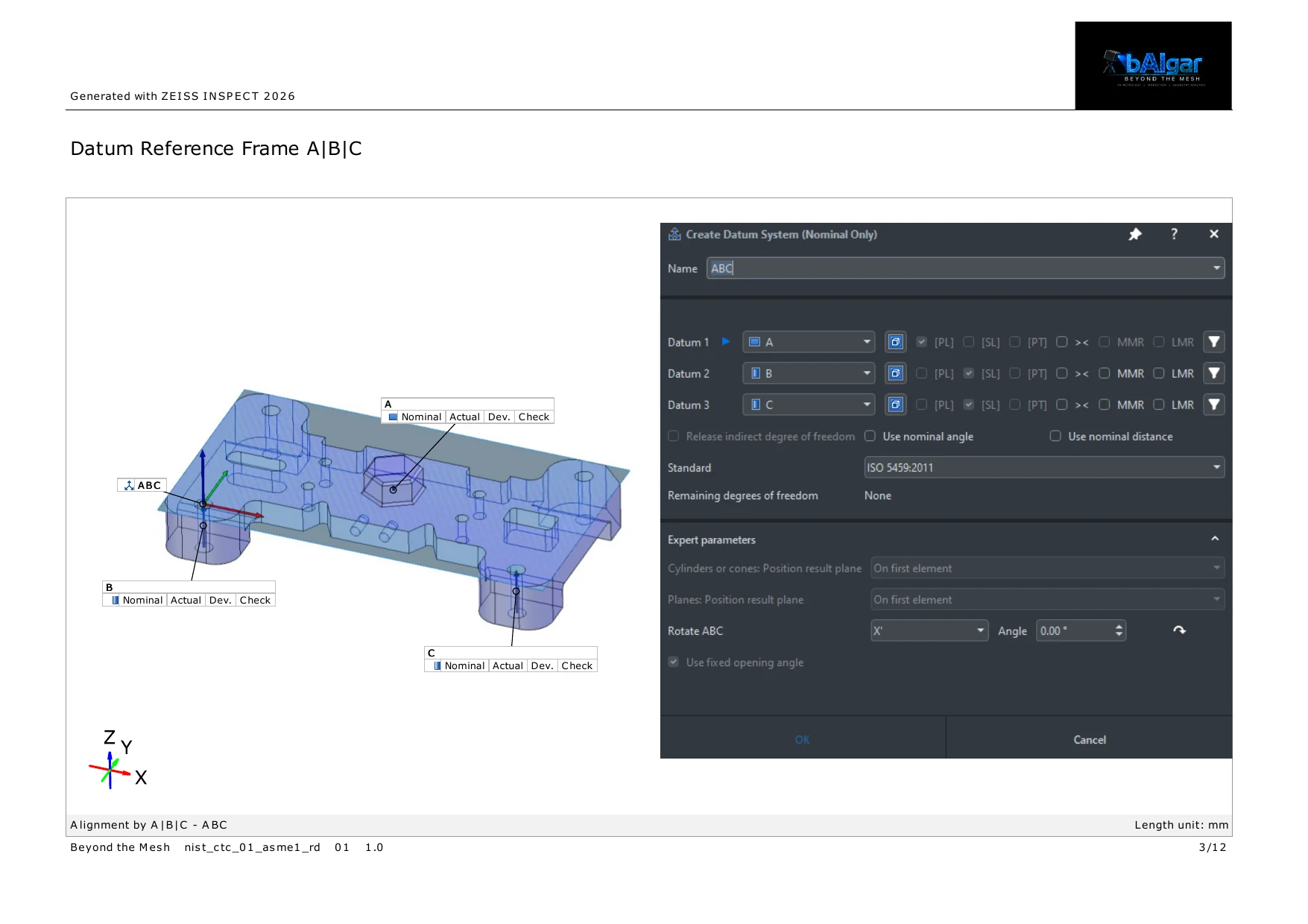Toggle the >< checkbox for Datum 1
The width and height of the screenshot is (1308, 924).
pos(1062,342)
